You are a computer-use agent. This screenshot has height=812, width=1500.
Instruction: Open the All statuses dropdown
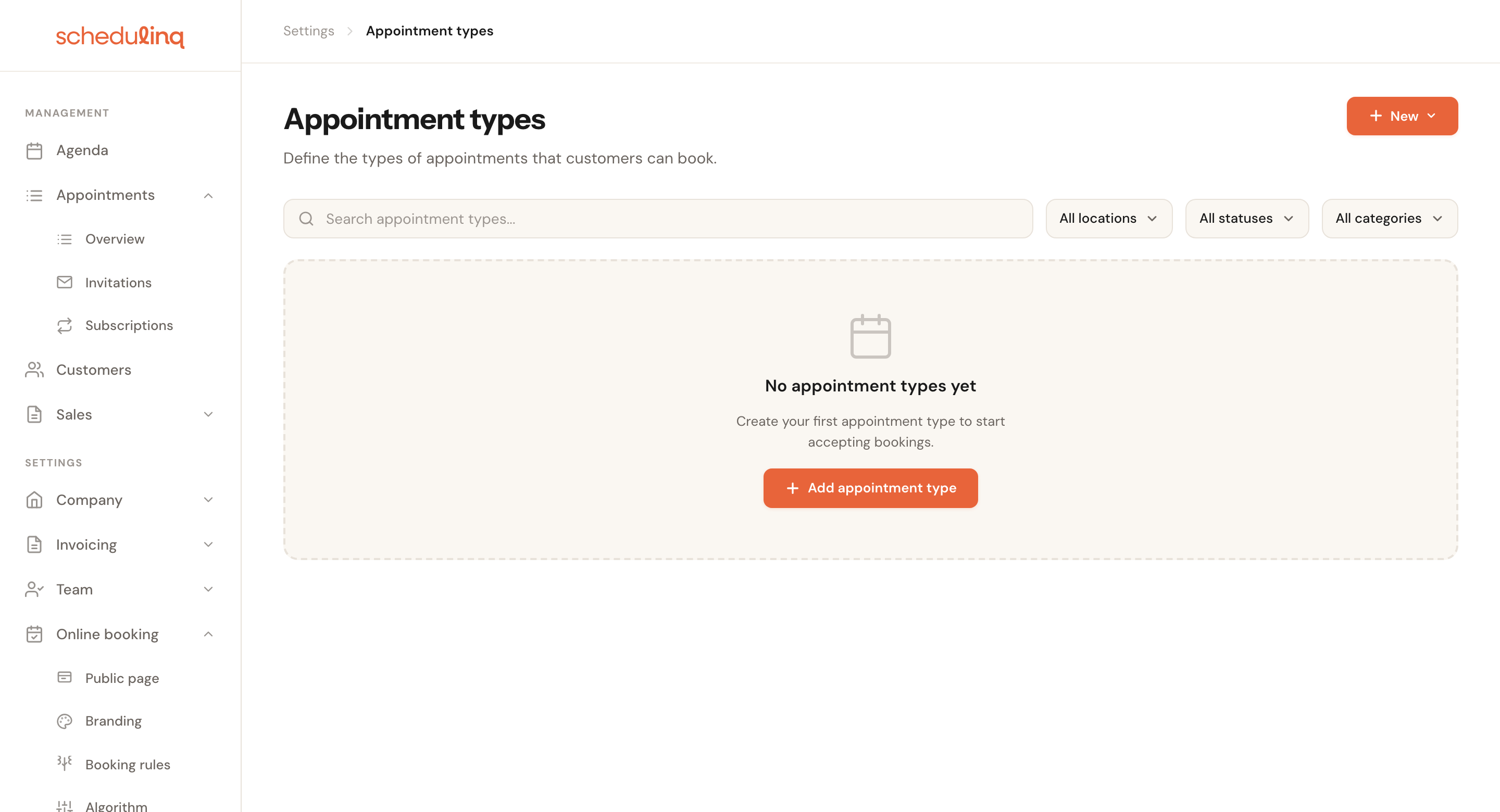1247,219
